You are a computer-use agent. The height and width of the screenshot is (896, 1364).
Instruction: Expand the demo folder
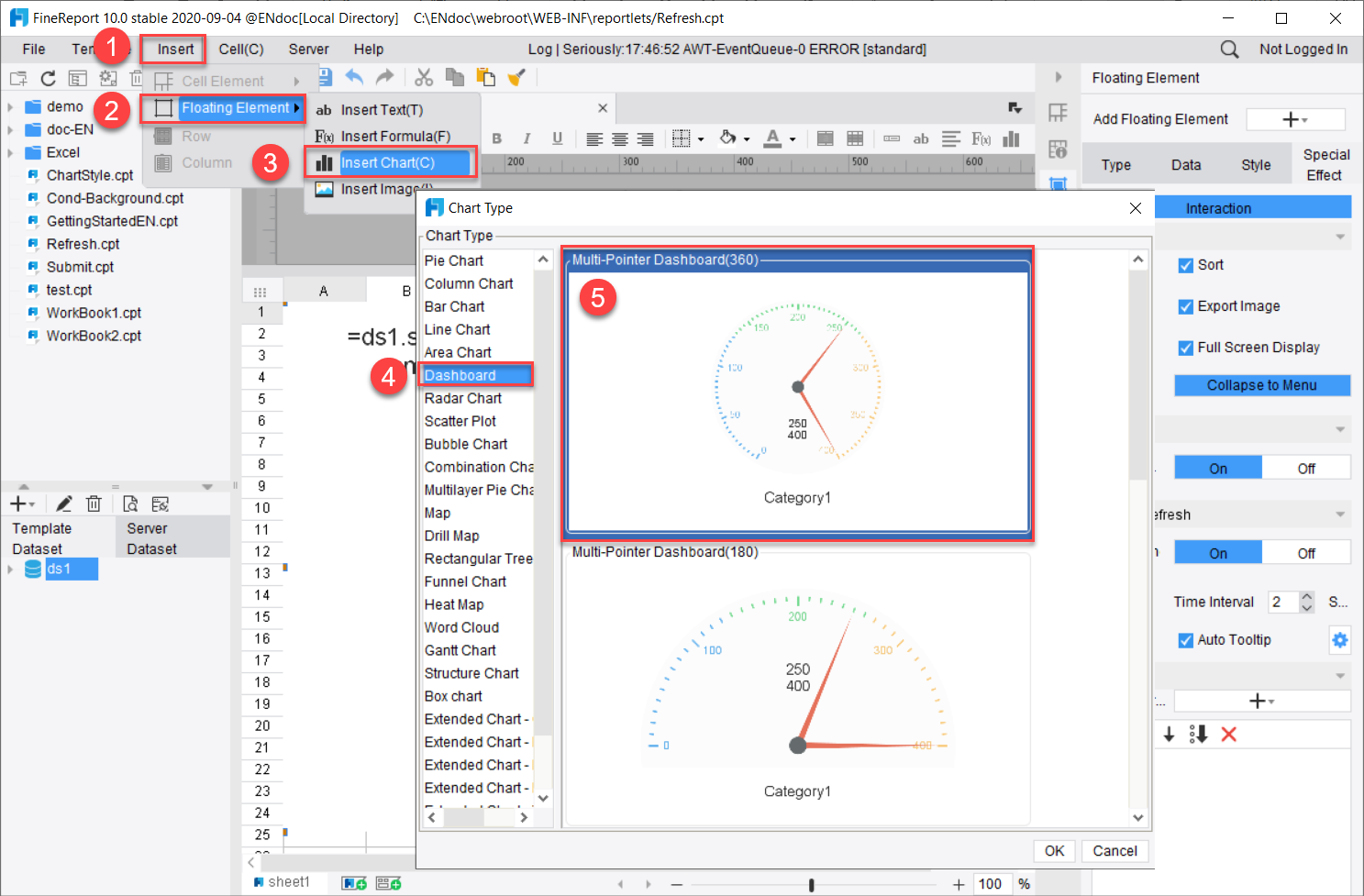[10, 107]
